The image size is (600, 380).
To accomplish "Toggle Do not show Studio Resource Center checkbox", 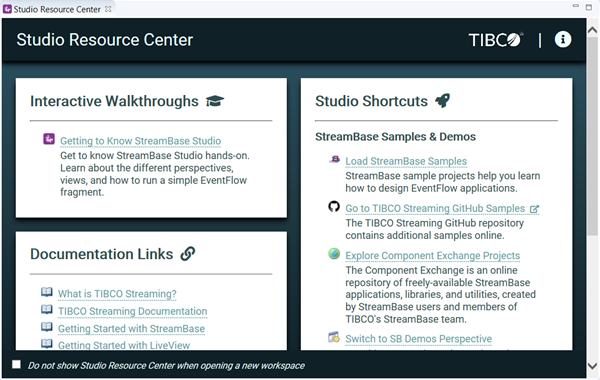I will point(16,364).
